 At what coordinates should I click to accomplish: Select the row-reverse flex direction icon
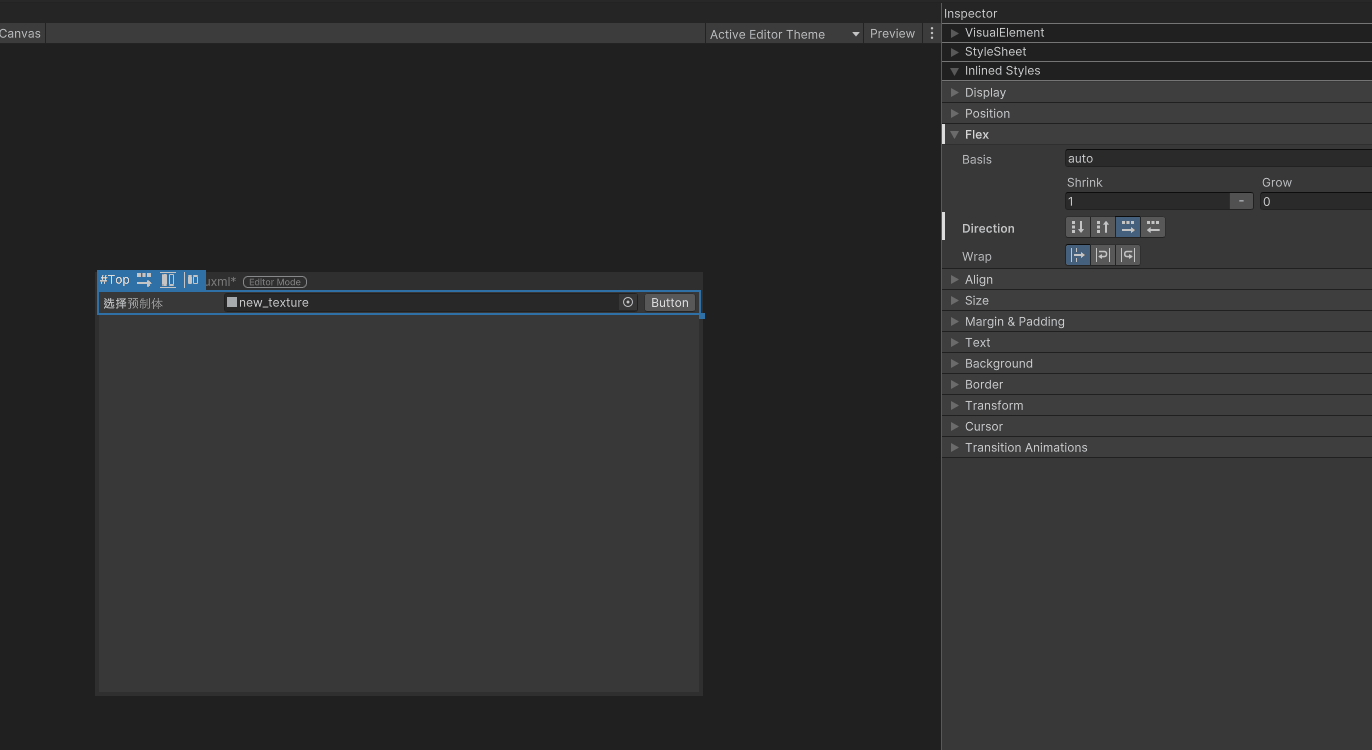click(1153, 227)
